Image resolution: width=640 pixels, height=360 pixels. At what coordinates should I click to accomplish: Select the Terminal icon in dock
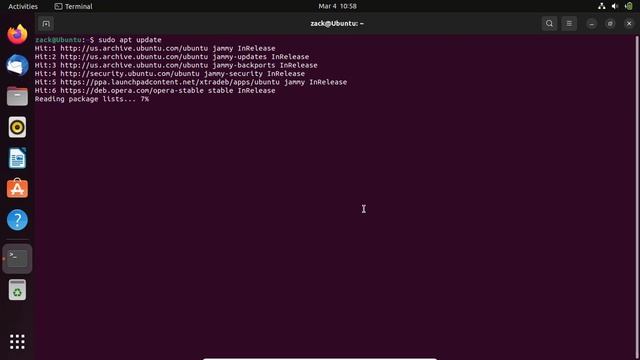pos(17,258)
